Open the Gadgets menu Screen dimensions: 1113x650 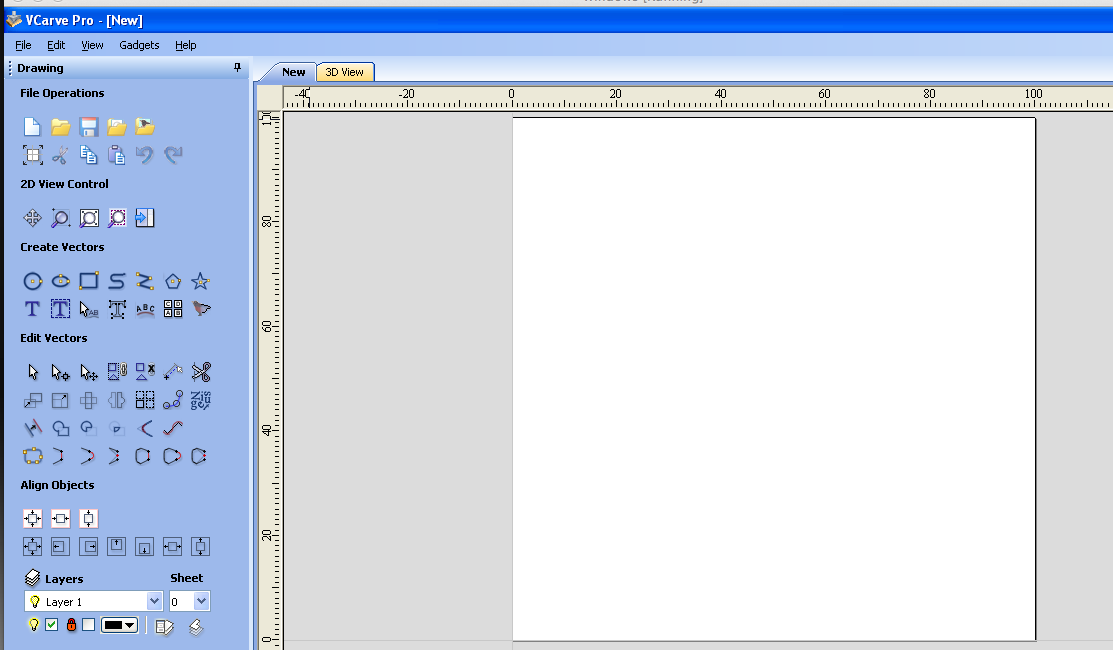point(139,45)
